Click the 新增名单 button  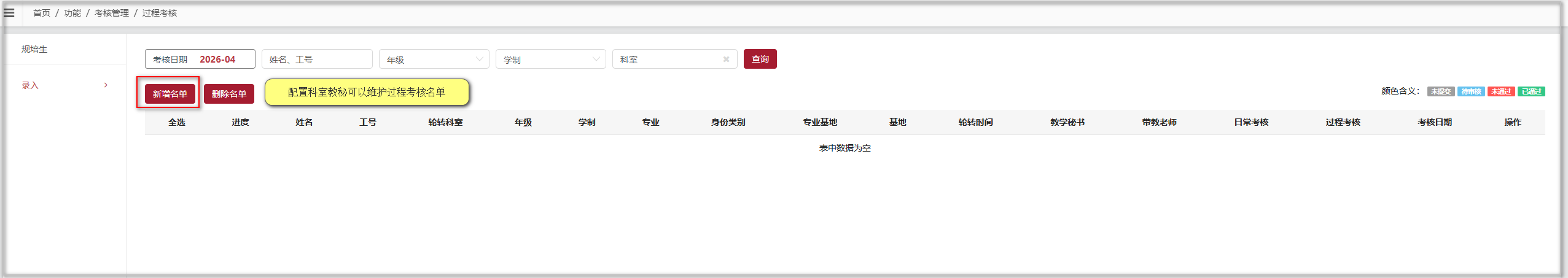(x=170, y=94)
